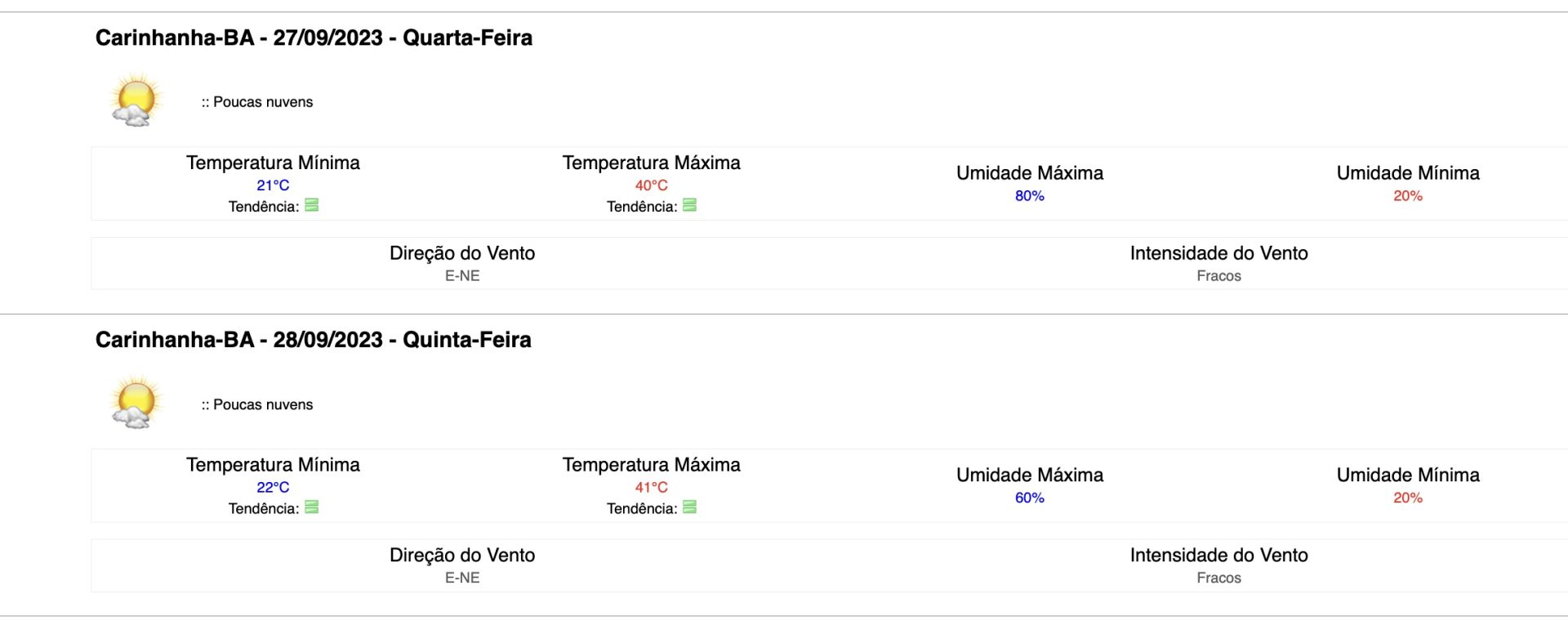1568x630 pixels.
Task: Click the Fracos wind intensity for 28/09/2023
Action: tap(1219, 579)
